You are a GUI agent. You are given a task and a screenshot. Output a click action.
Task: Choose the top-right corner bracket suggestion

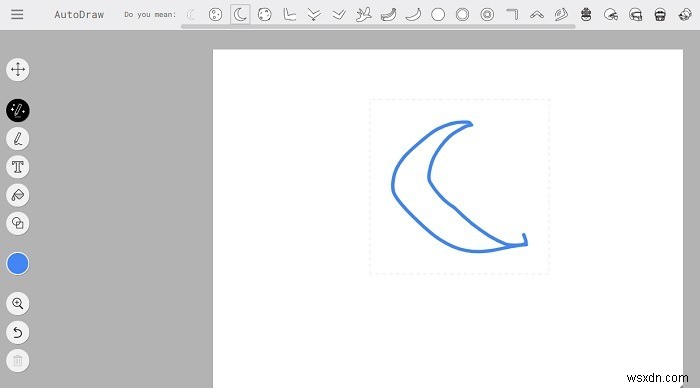pyautogui.click(x=512, y=14)
